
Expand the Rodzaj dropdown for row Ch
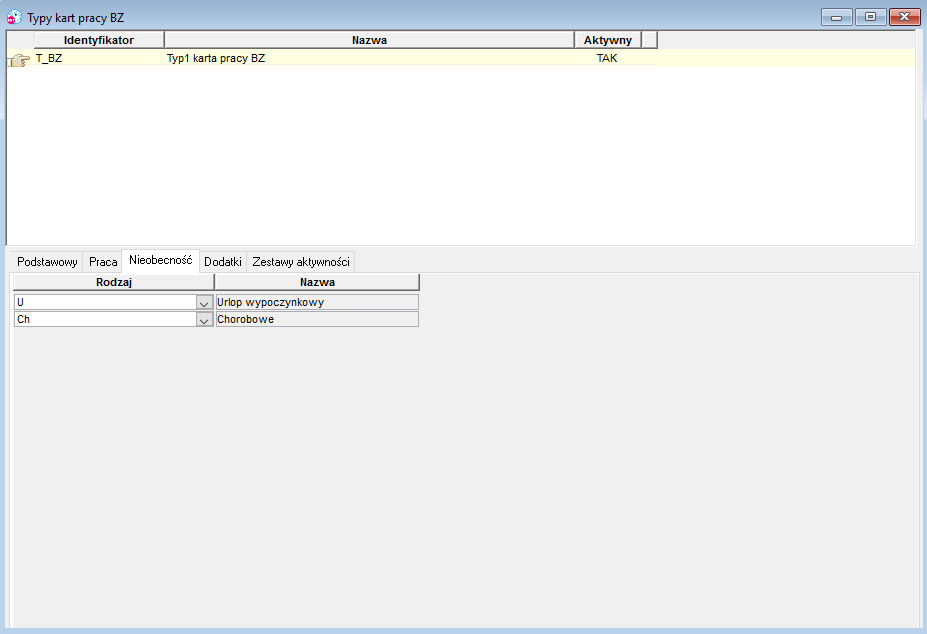click(204, 320)
